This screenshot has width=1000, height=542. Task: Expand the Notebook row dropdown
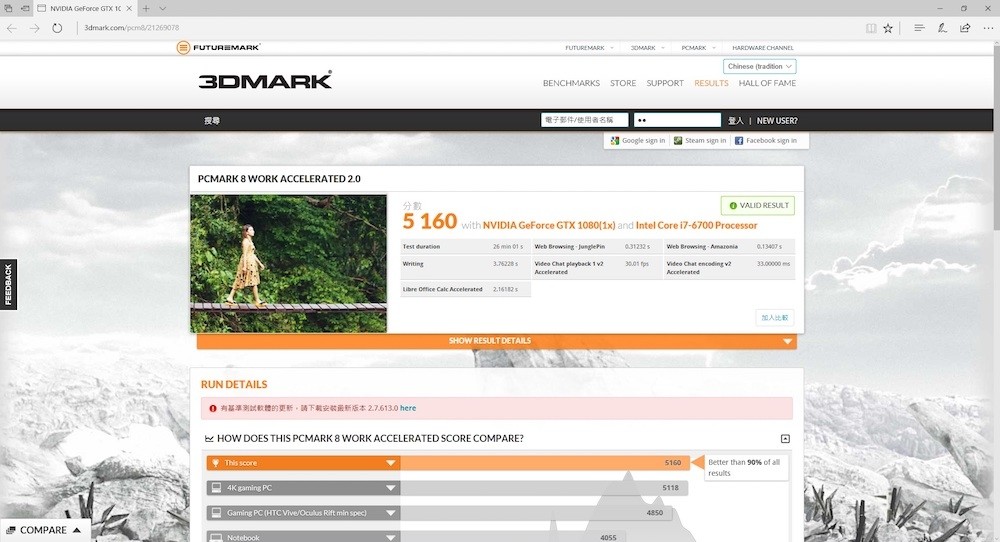[391, 538]
